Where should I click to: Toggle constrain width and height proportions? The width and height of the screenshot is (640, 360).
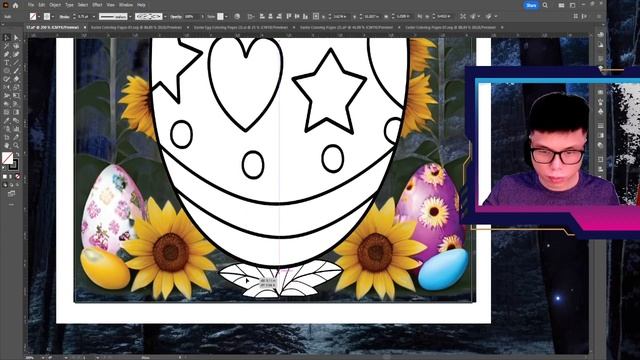[x=420, y=16]
